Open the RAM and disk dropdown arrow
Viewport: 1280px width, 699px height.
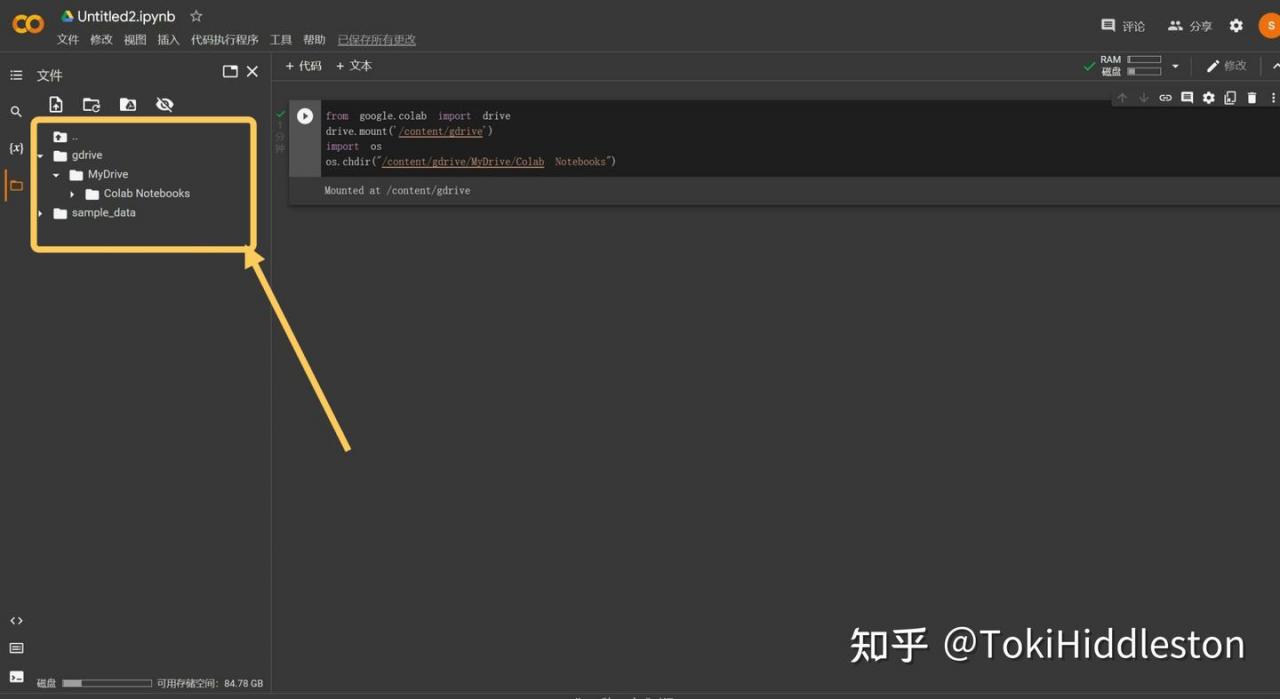pos(1175,66)
